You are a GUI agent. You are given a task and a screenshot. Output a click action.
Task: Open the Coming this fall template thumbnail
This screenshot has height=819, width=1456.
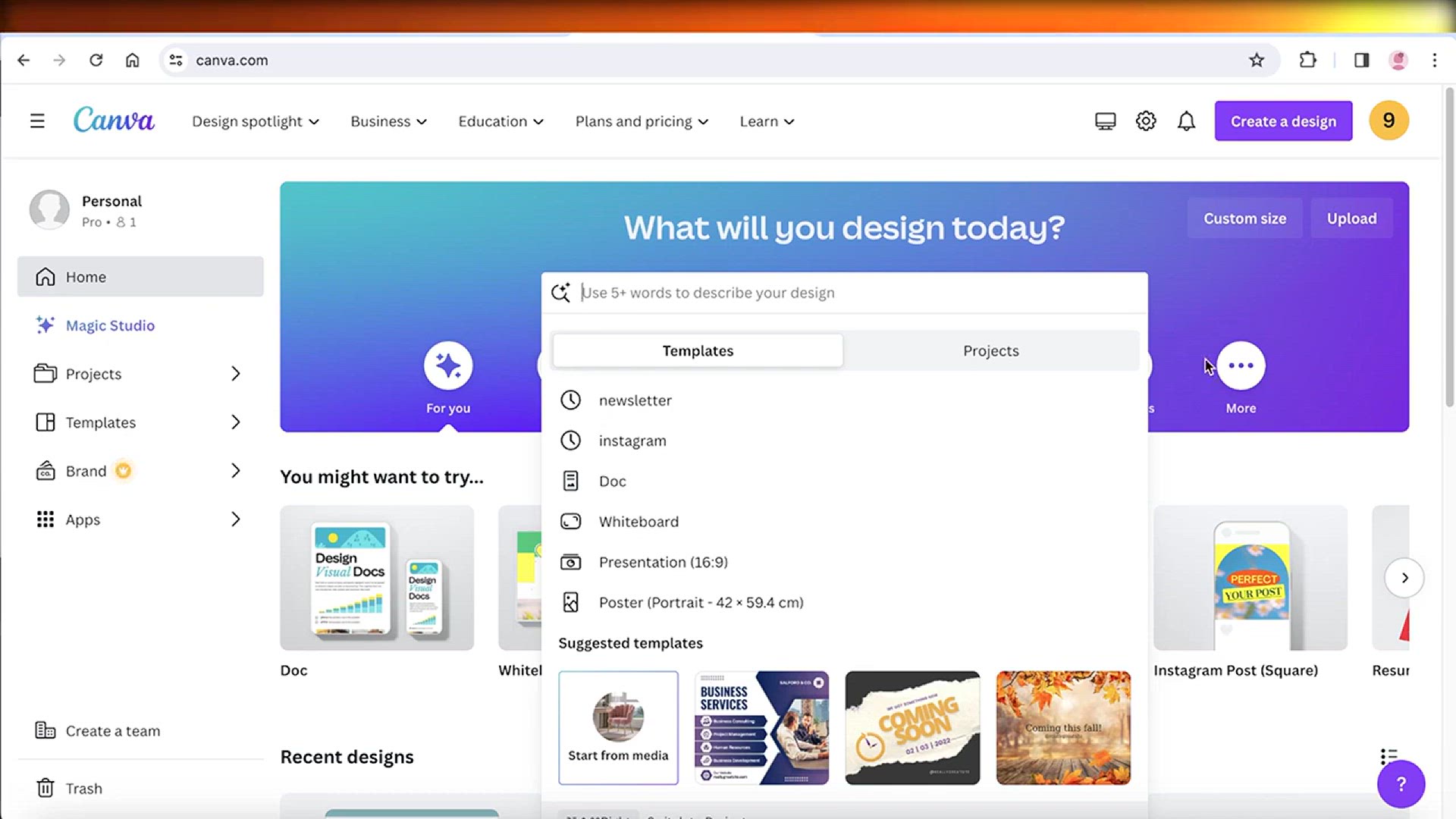[x=1063, y=727]
